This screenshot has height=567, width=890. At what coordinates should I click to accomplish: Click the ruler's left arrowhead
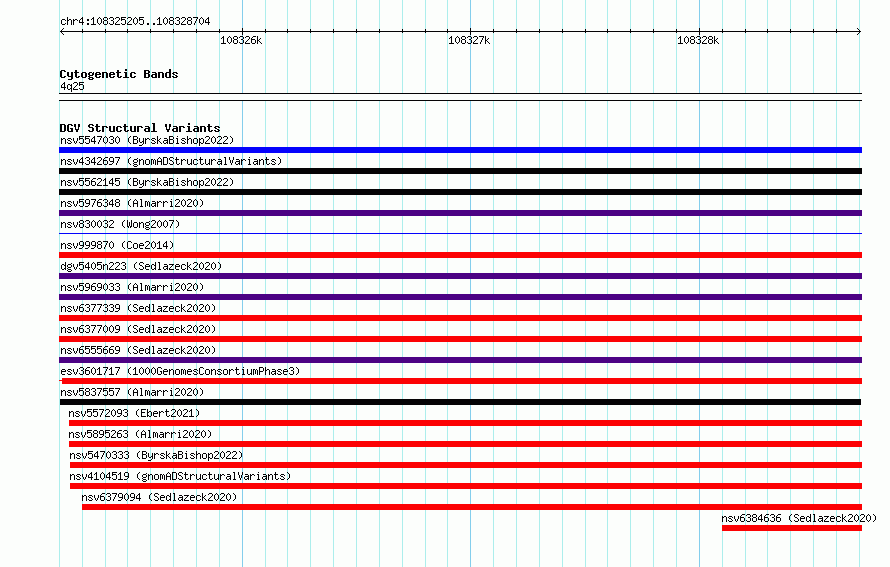point(62,31)
